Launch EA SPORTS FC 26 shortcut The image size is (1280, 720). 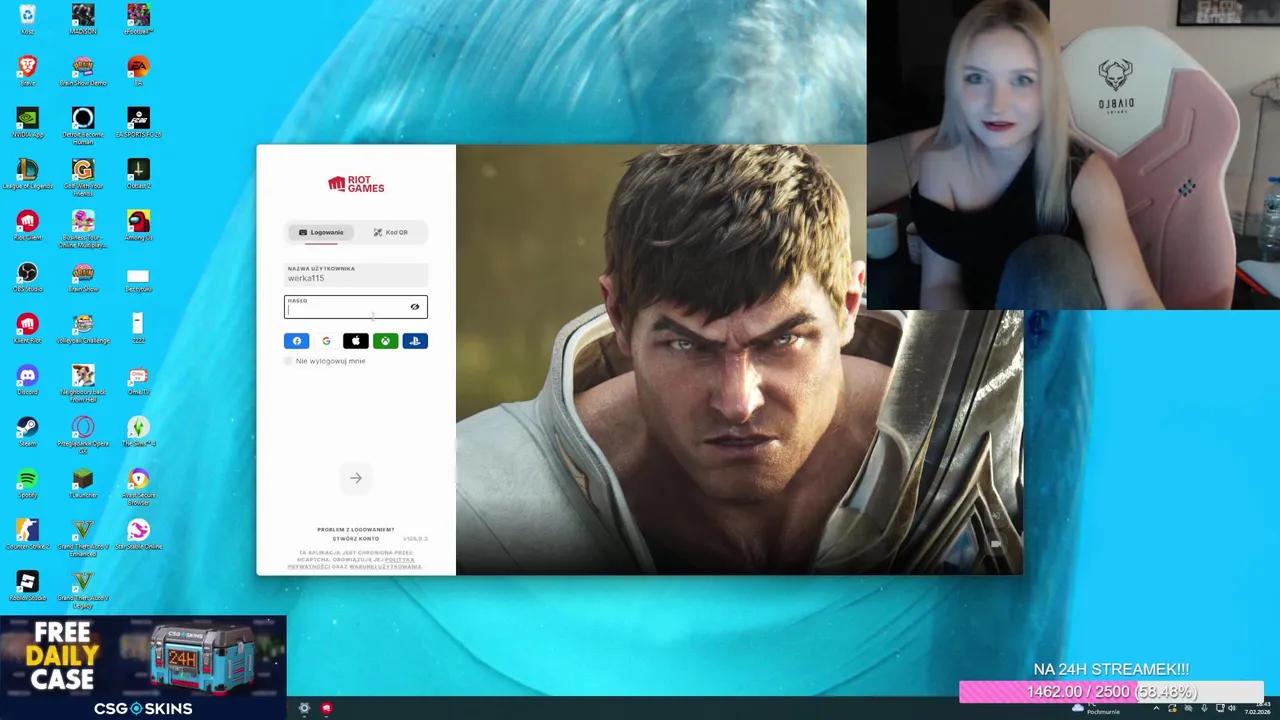tap(138, 123)
